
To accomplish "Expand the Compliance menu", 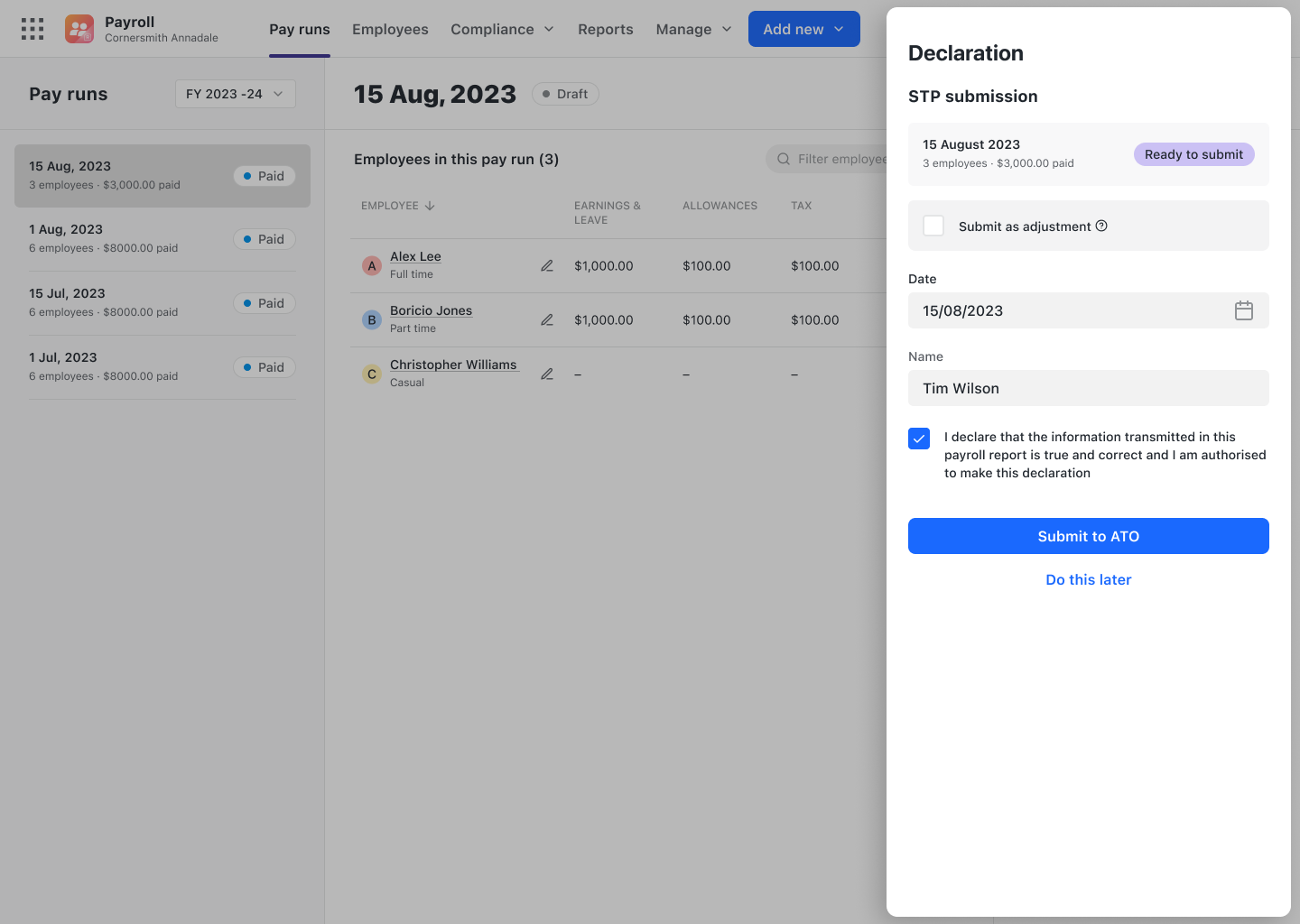I will pyautogui.click(x=502, y=30).
